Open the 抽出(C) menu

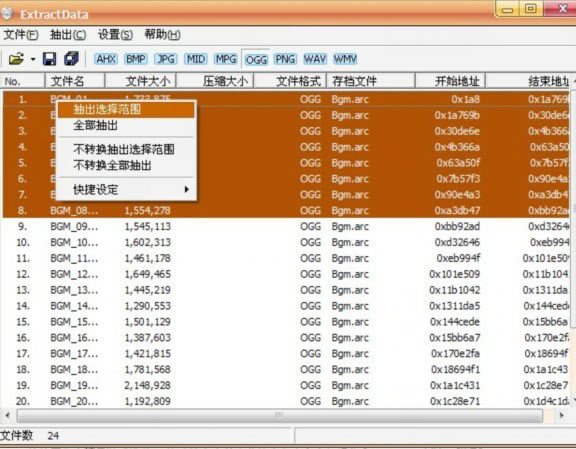click(x=68, y=35)
